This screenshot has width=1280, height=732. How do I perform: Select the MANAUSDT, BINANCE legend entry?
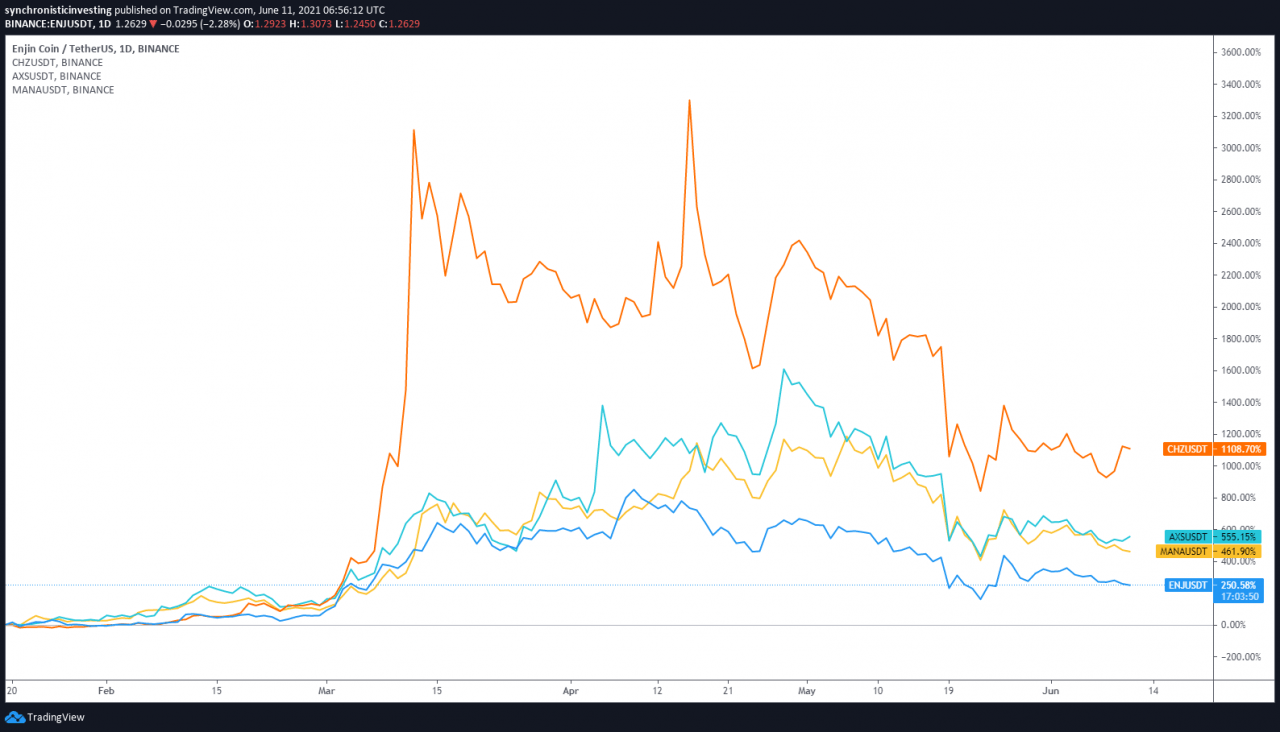(62, 90)
